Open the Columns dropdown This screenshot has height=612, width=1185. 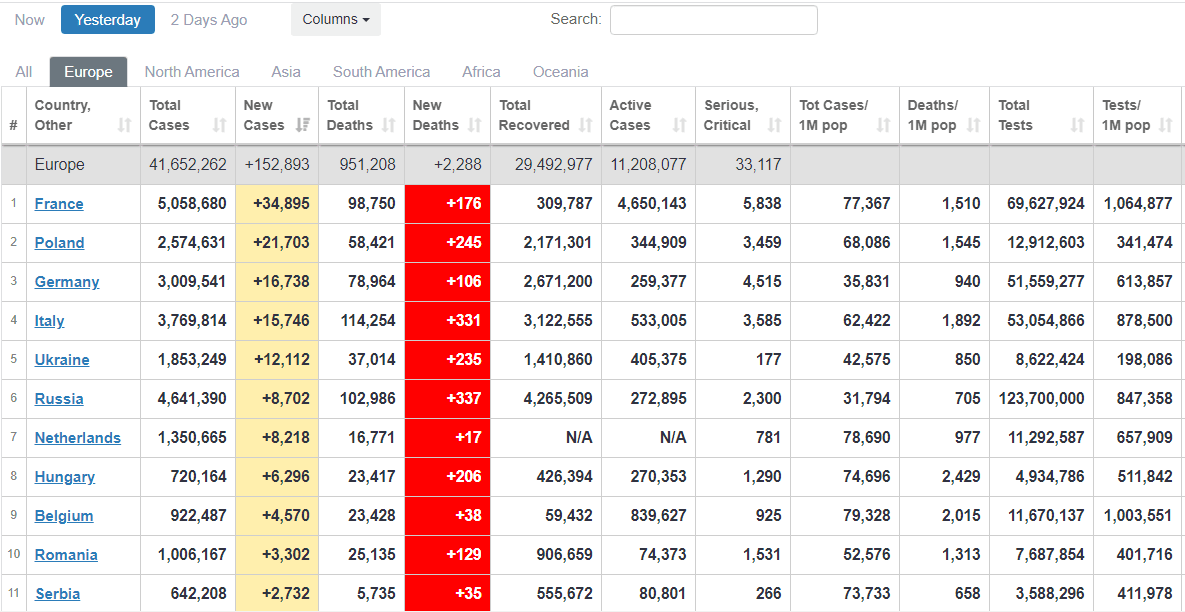click(x=335, y=20)
